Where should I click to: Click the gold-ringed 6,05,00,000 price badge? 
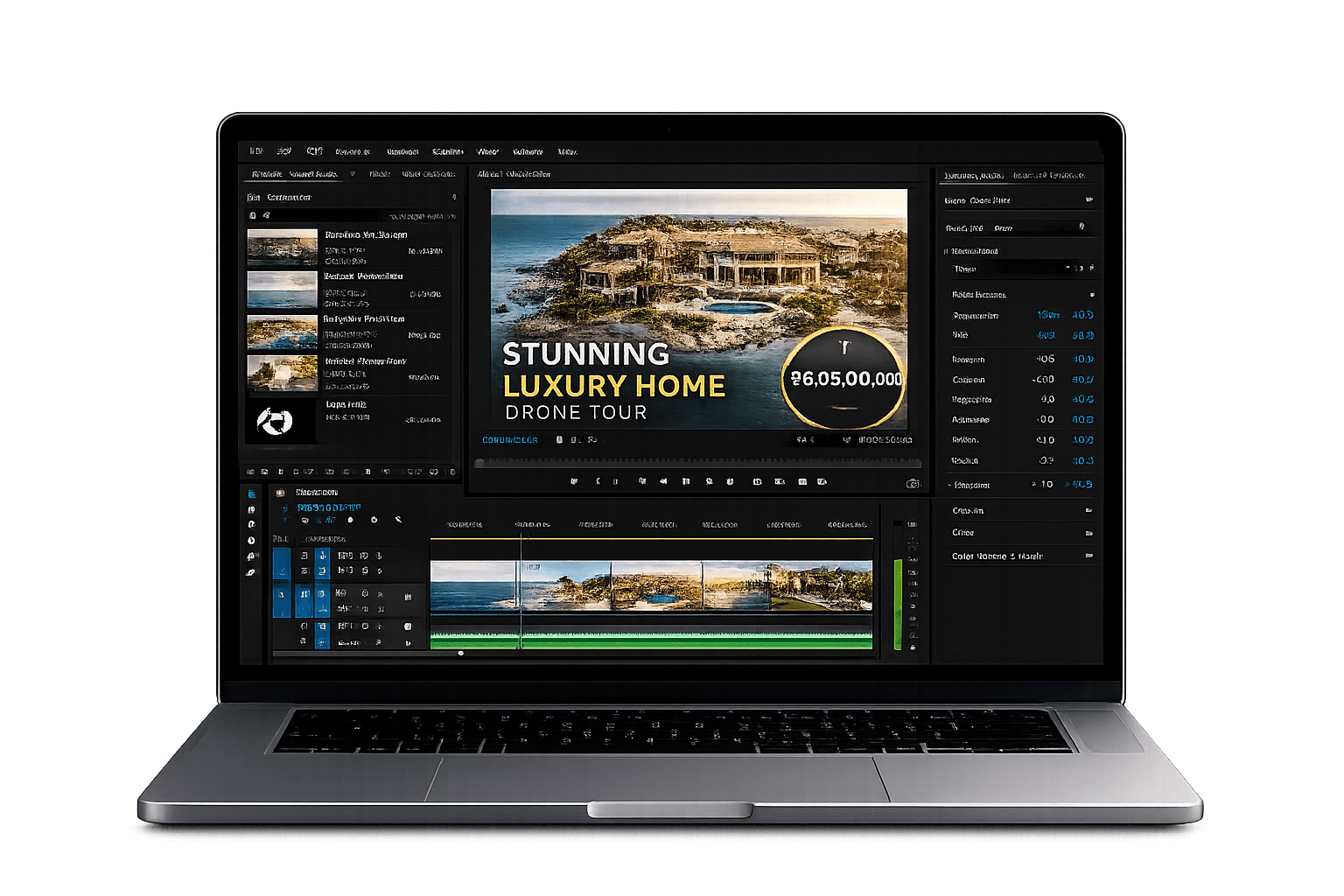point(843,378)
